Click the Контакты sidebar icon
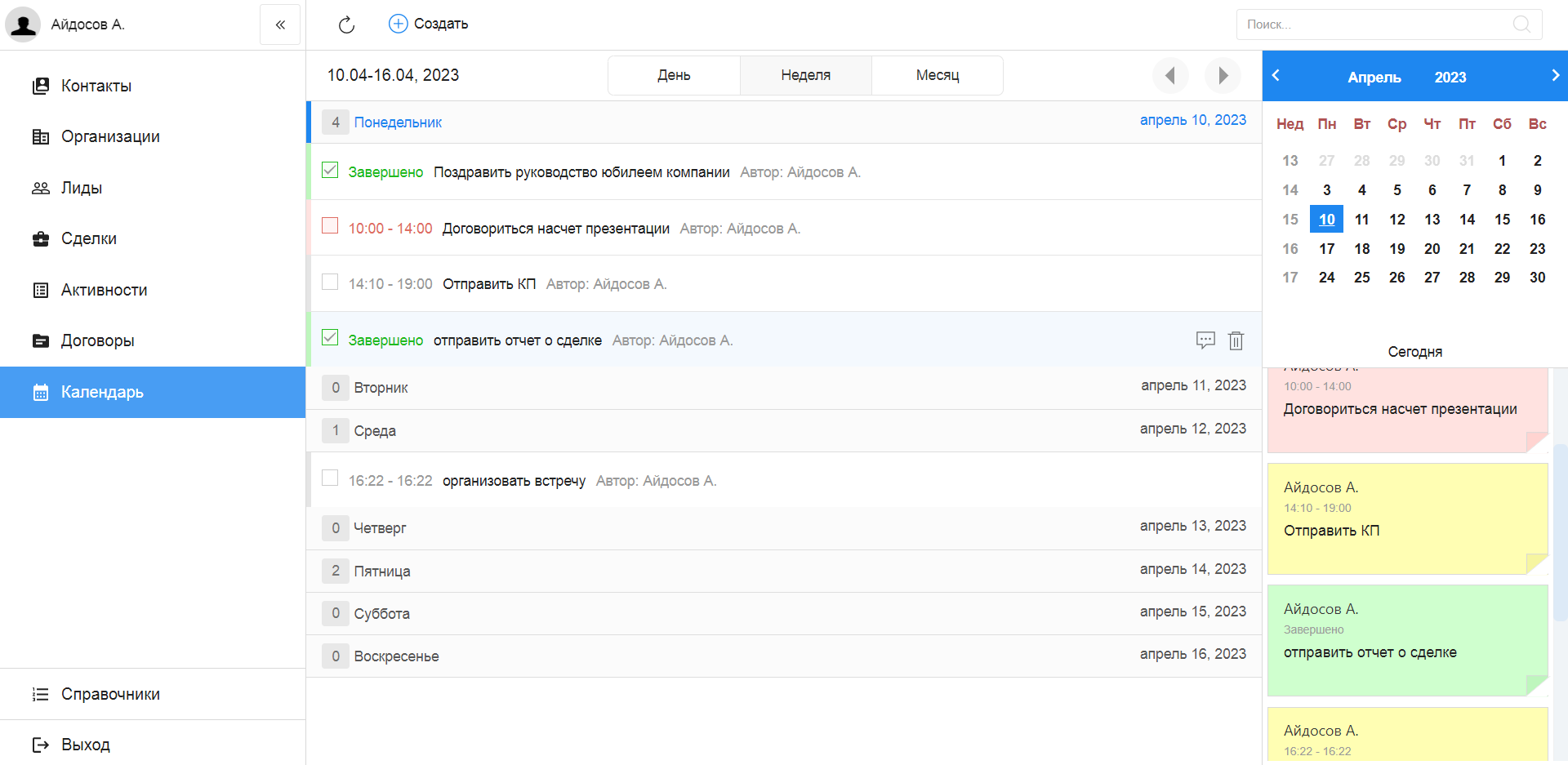The width and height of the screenshot is (1568, 765). click(x=41, y=86)
